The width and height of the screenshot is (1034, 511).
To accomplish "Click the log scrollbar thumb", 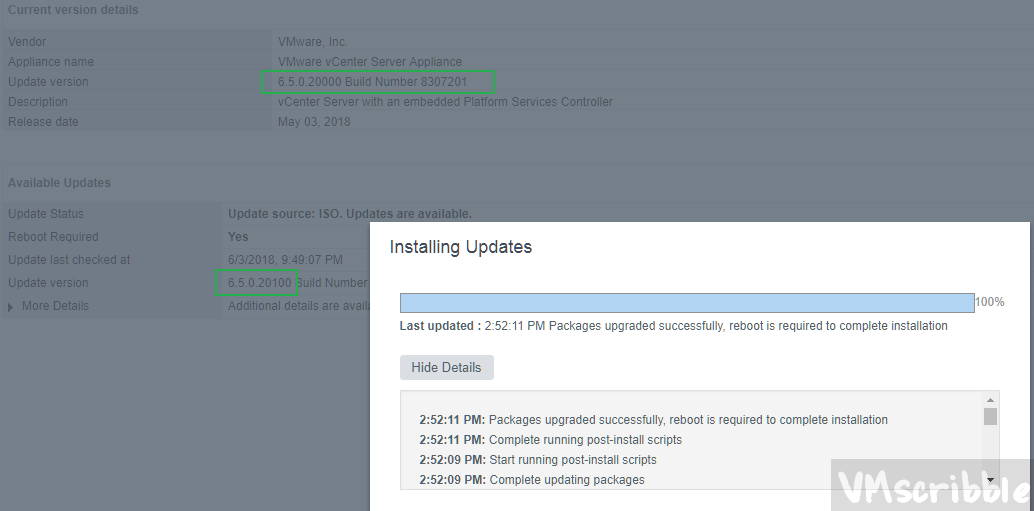I will coord(990,417).
